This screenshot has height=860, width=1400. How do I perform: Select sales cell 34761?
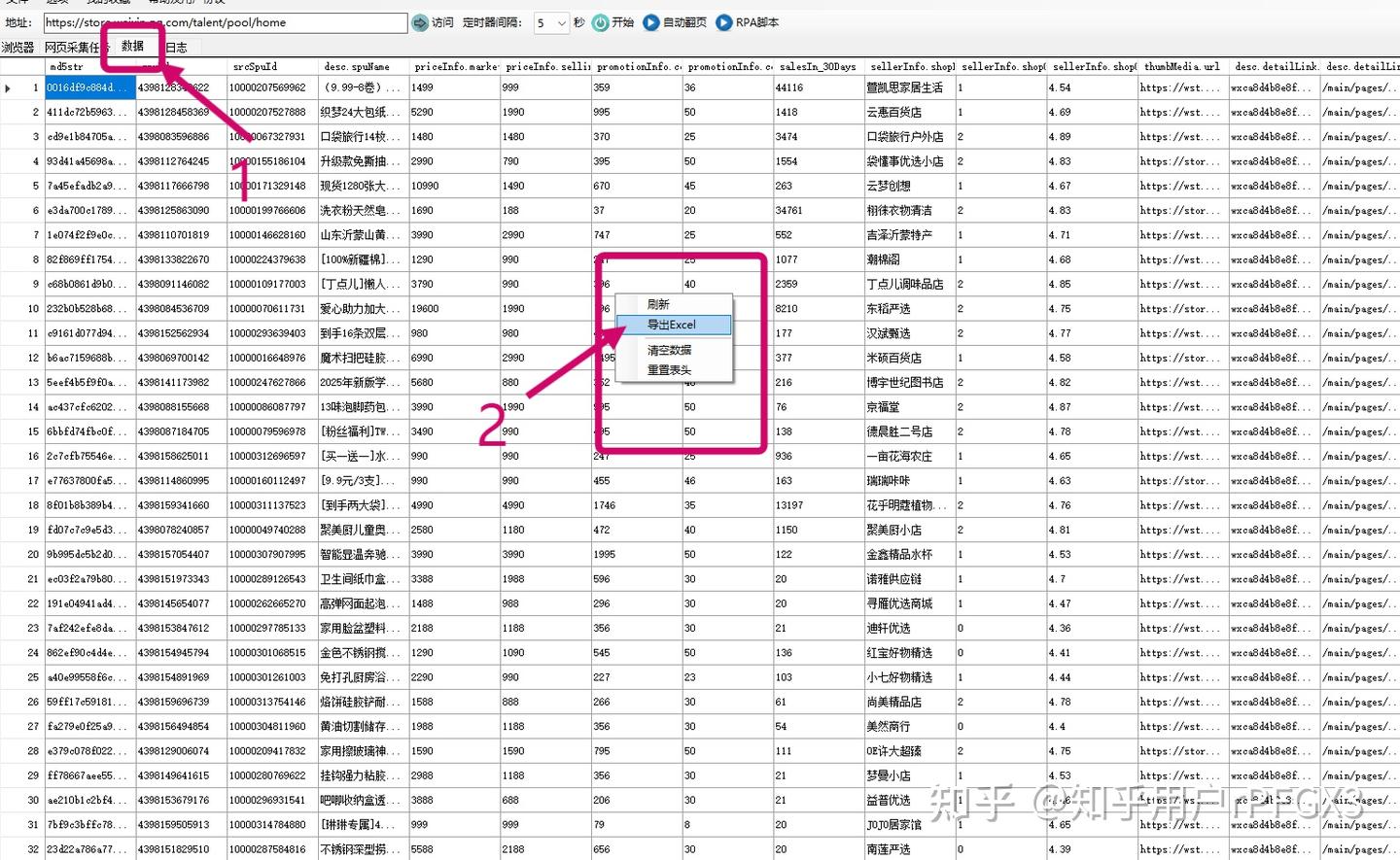coord(820,211)
